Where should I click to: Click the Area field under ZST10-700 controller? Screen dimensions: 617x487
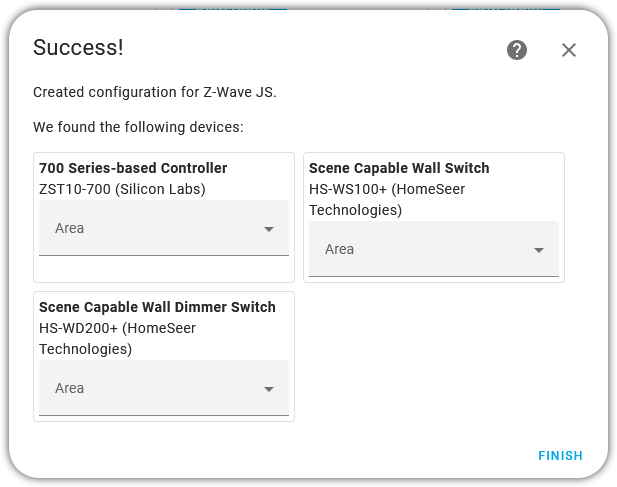pyautogui.click(x=150, y=228)
